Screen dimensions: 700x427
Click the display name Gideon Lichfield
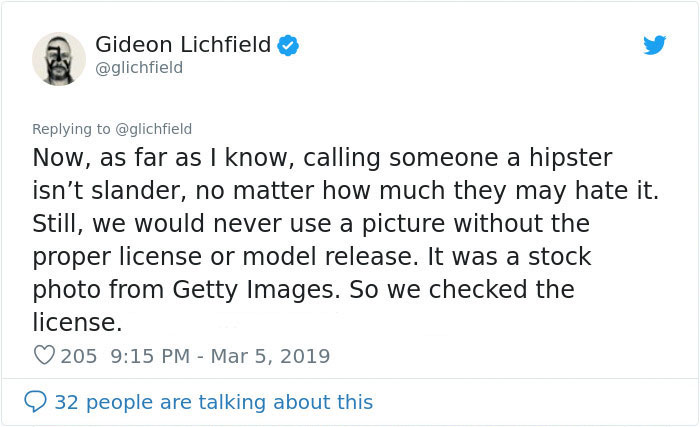coord(183,44)
